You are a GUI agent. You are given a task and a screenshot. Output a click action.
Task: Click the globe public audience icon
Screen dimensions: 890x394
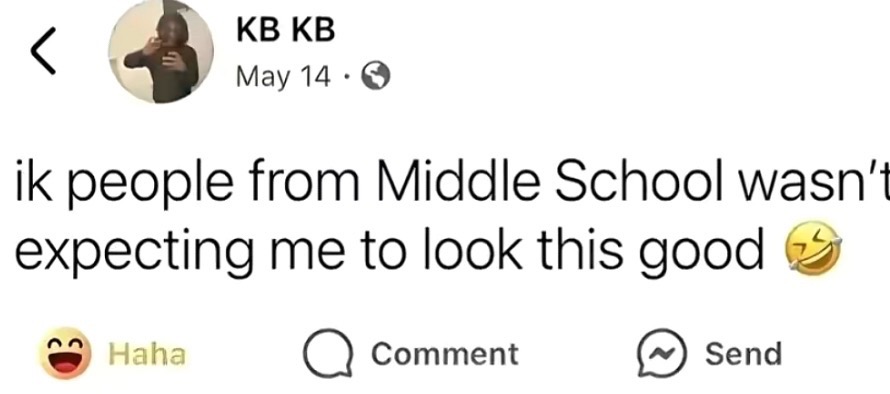(376, 77)
